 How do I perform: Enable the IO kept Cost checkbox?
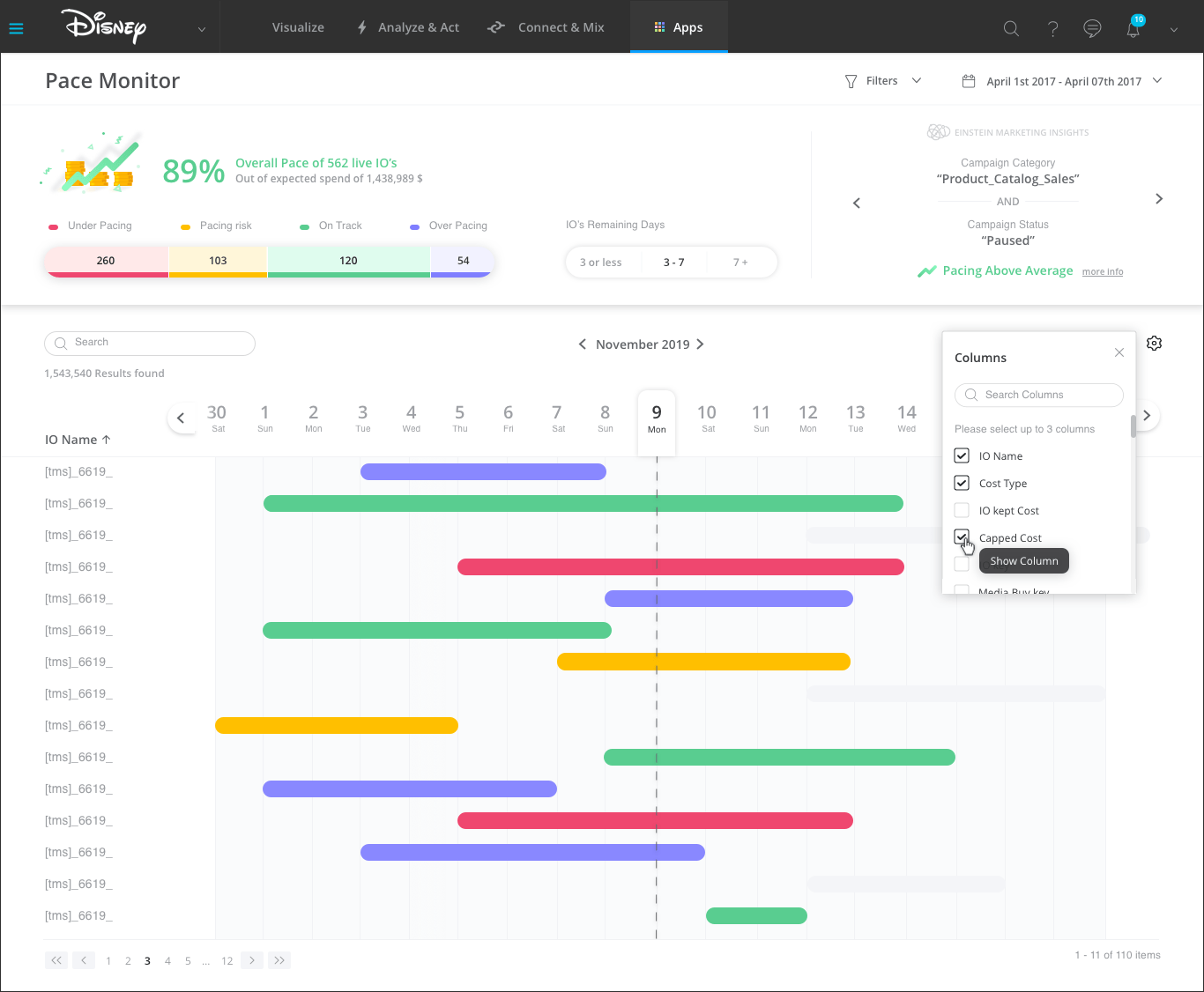point(962,510)
